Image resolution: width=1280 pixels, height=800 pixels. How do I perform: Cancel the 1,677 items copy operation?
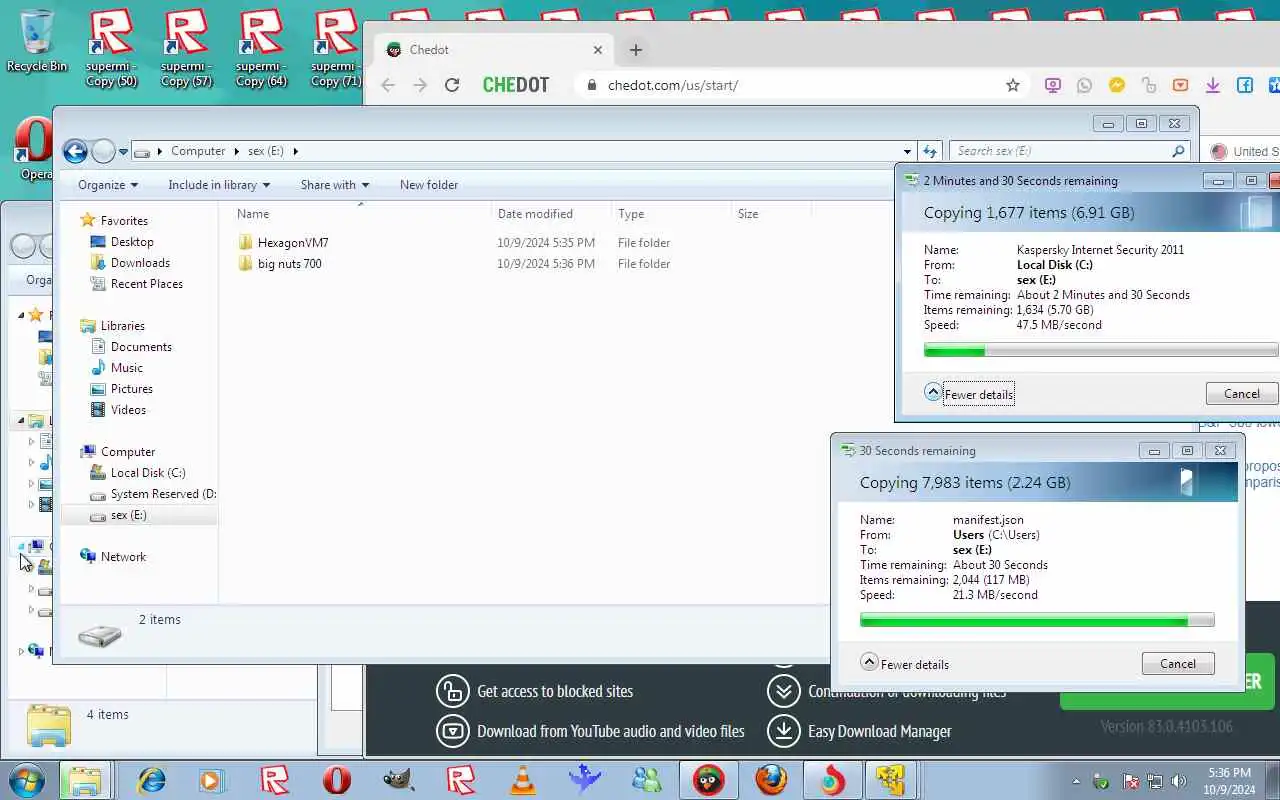pyautogui.click(x=1242, y=393)
